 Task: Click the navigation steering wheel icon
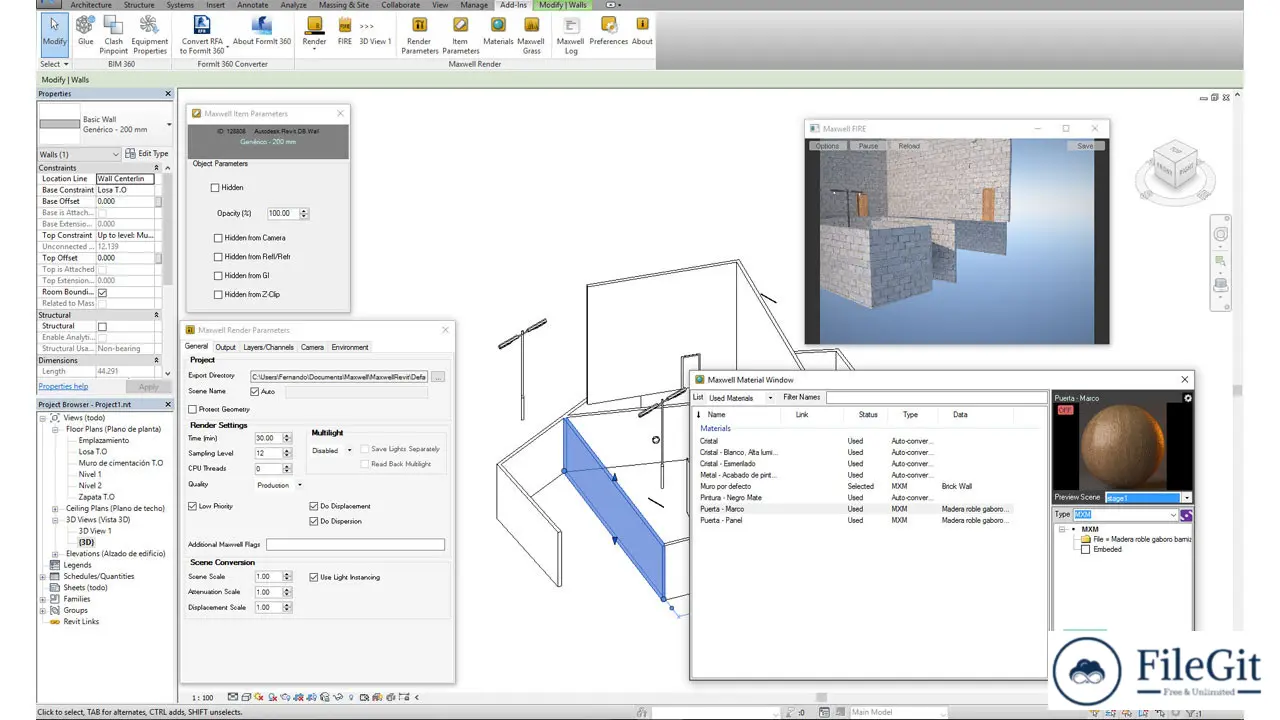click(1221, 235)
